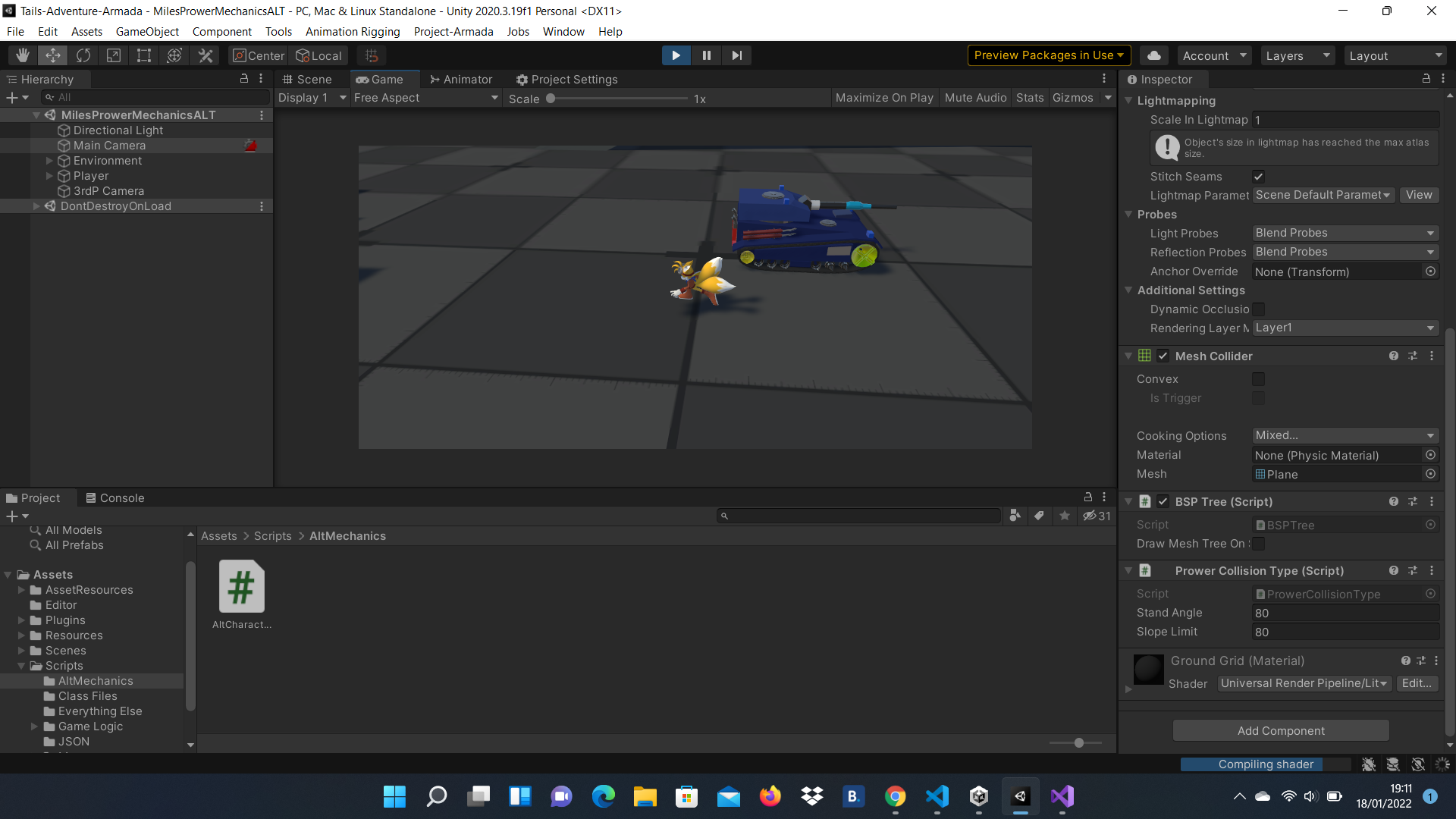The width and height of the screenshot is (1456, 819).
Task: Switch to the Scene tab
Action: [x=307, y=80]
